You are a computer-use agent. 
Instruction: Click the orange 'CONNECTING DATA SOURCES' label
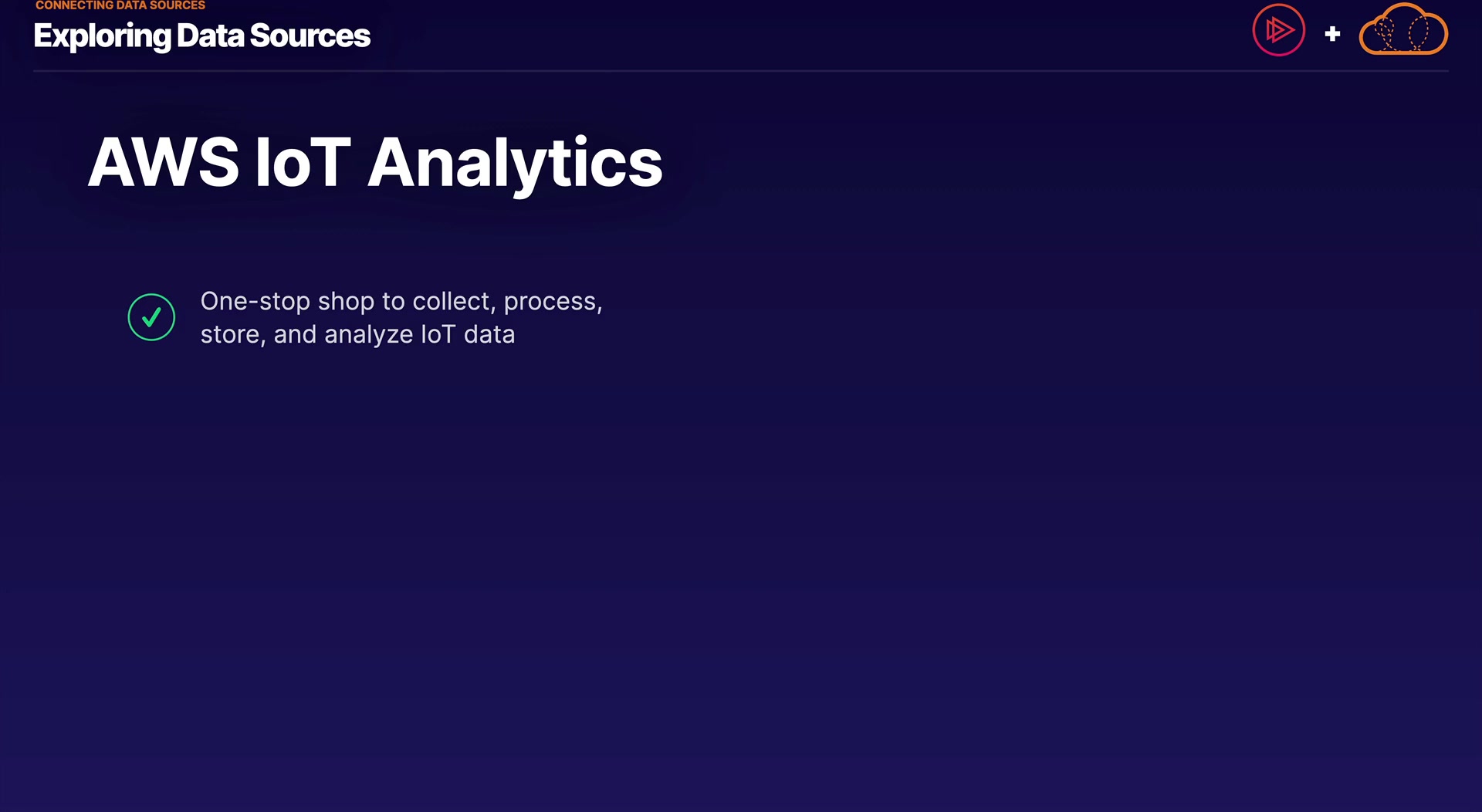tap(120, 5)
